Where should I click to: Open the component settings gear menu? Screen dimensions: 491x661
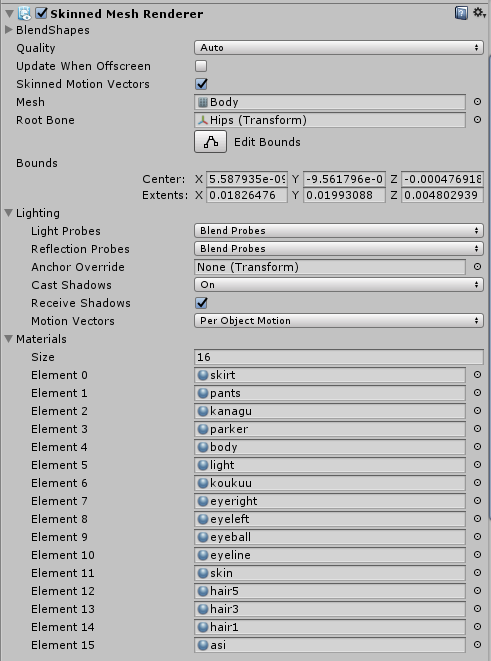pos(478,13)
